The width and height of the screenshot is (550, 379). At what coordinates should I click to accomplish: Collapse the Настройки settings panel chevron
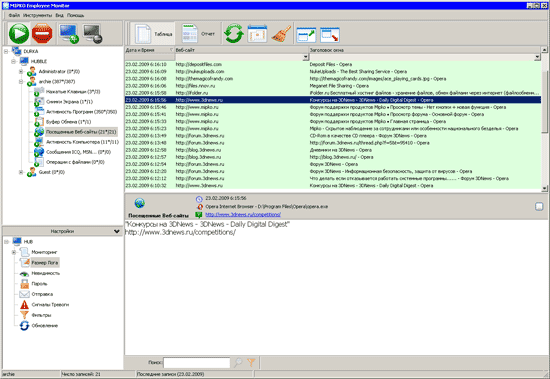[x=117, y=231]
